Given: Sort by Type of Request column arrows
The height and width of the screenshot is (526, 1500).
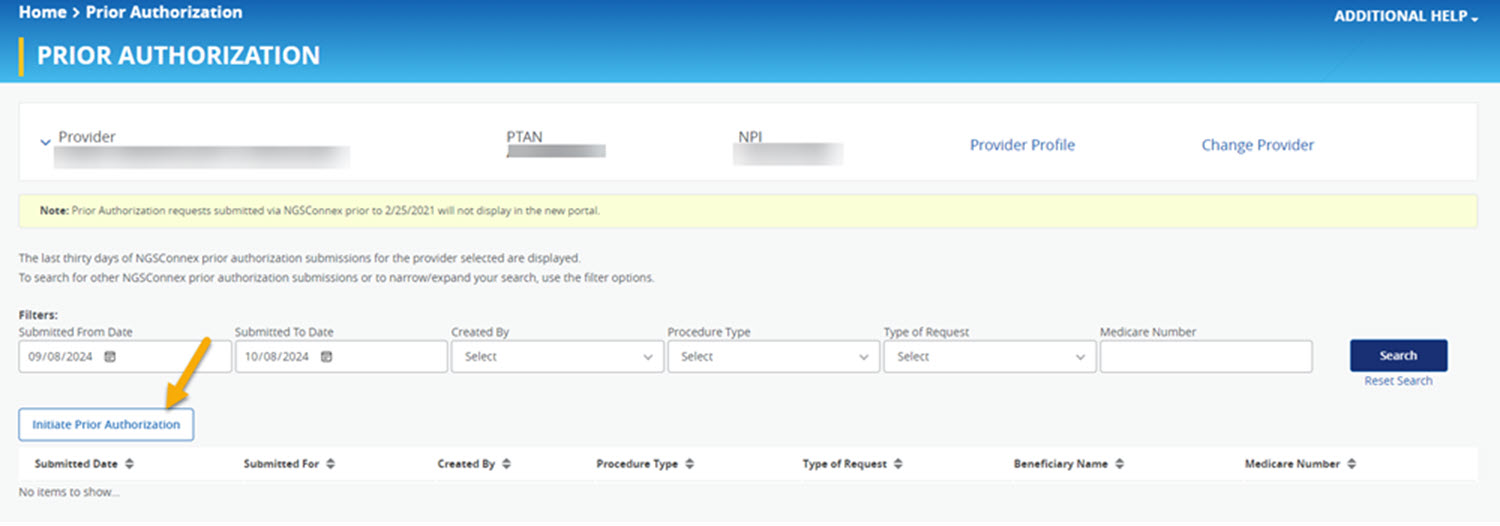Looking at the screenshot, I should [899, 464].
